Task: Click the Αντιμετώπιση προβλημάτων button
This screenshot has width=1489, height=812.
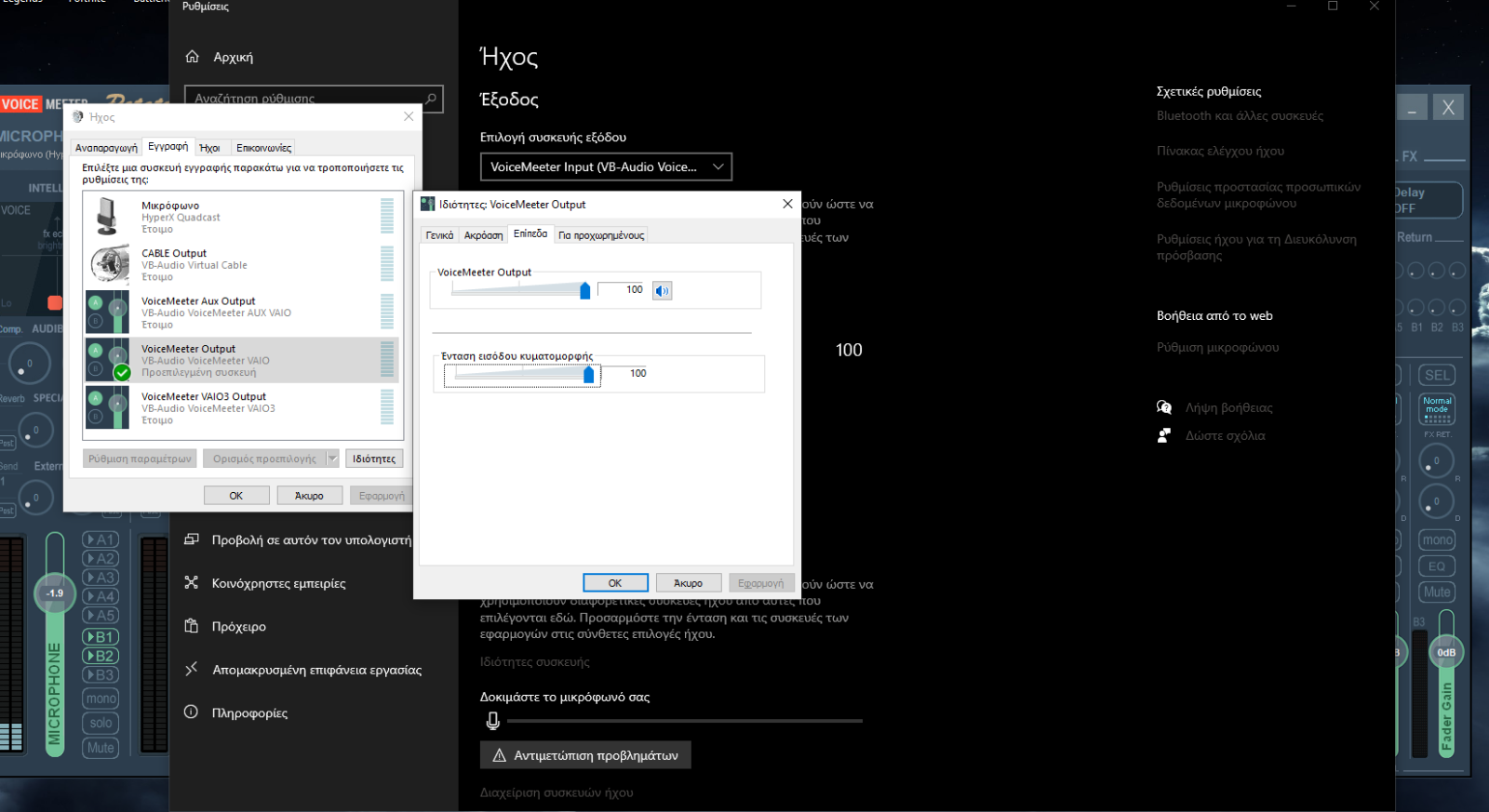Action: tap(585, 755)
